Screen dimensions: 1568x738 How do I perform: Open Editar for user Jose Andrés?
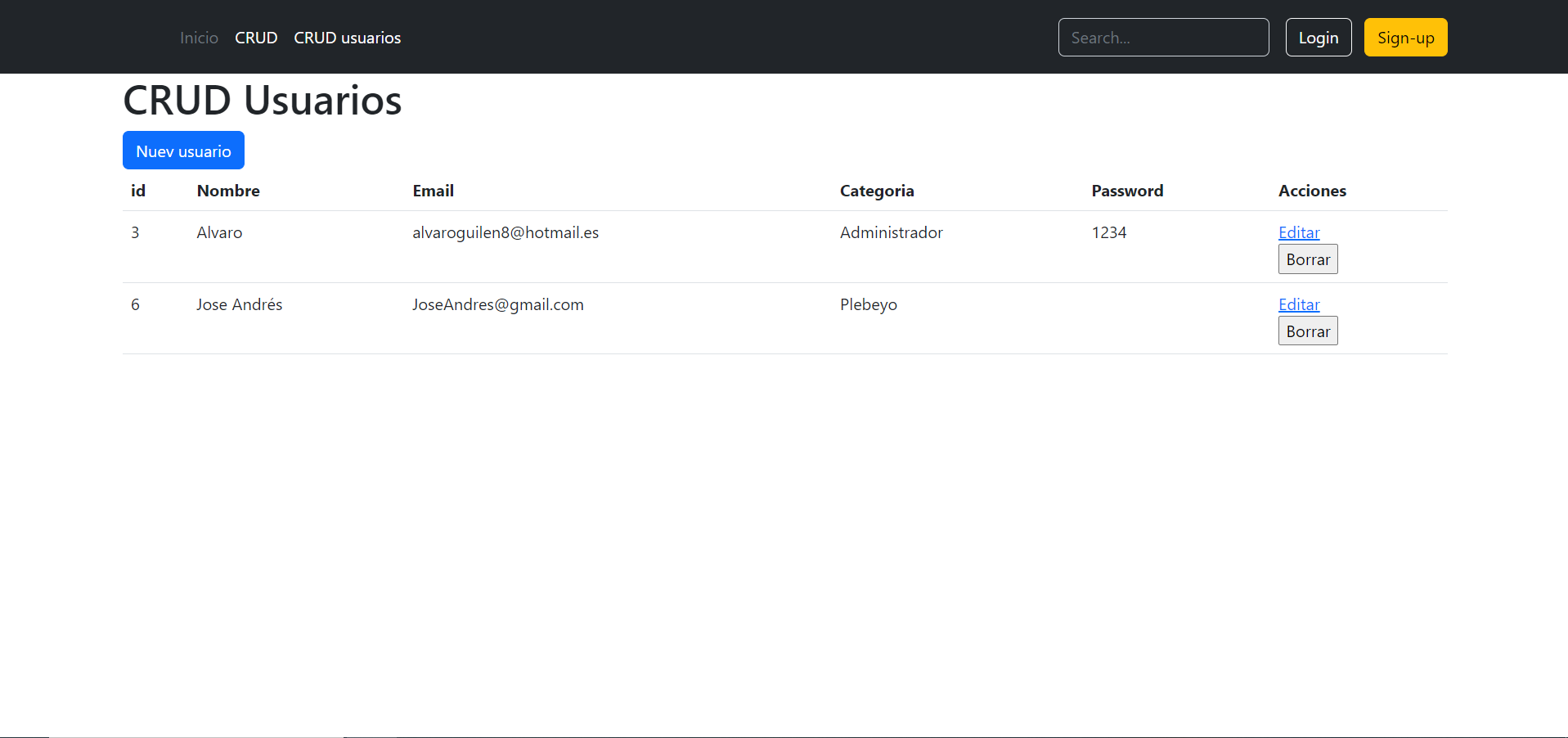[1298, 304]
